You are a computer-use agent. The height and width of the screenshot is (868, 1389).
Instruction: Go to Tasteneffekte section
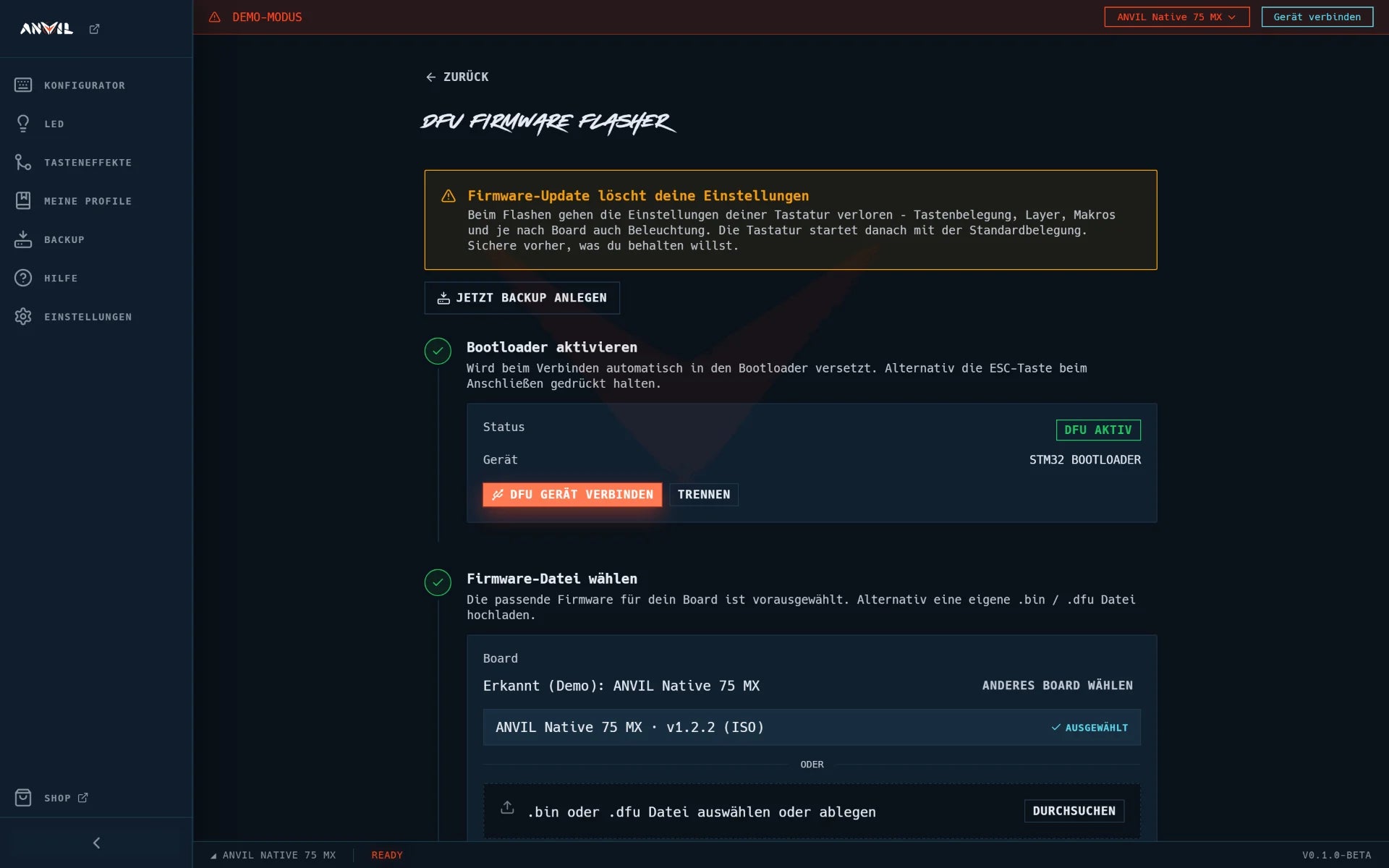click(x=88, y=162)
